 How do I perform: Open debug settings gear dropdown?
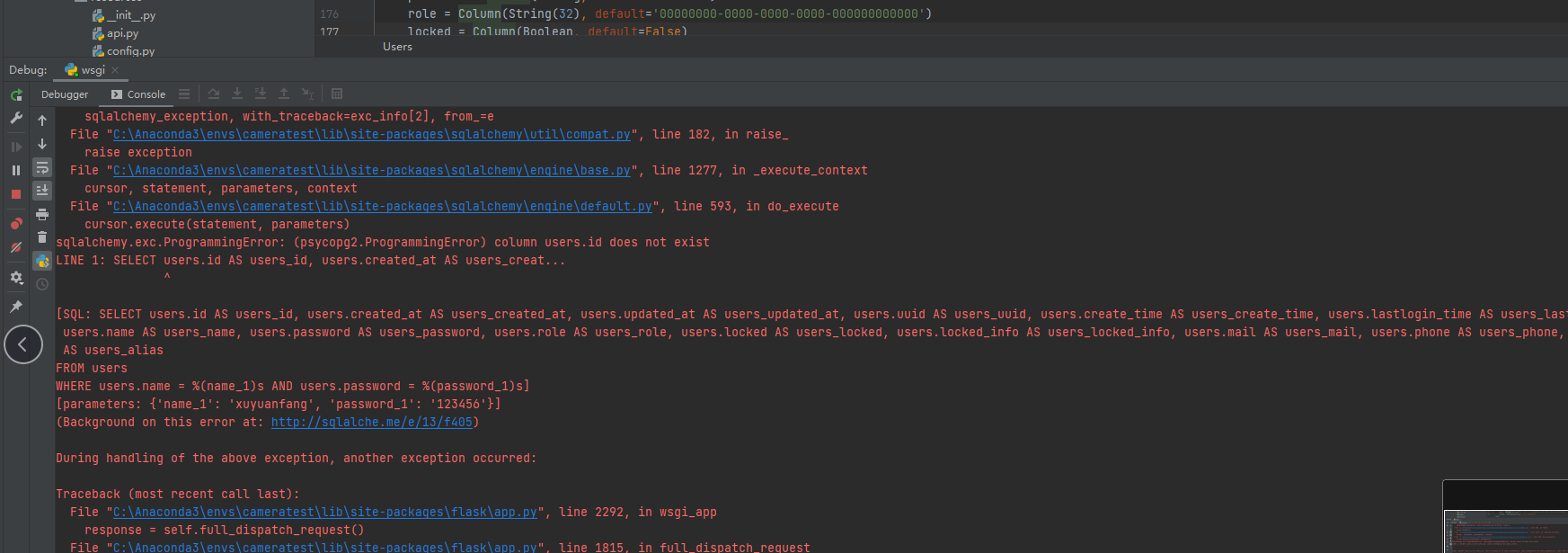point(16,278)
